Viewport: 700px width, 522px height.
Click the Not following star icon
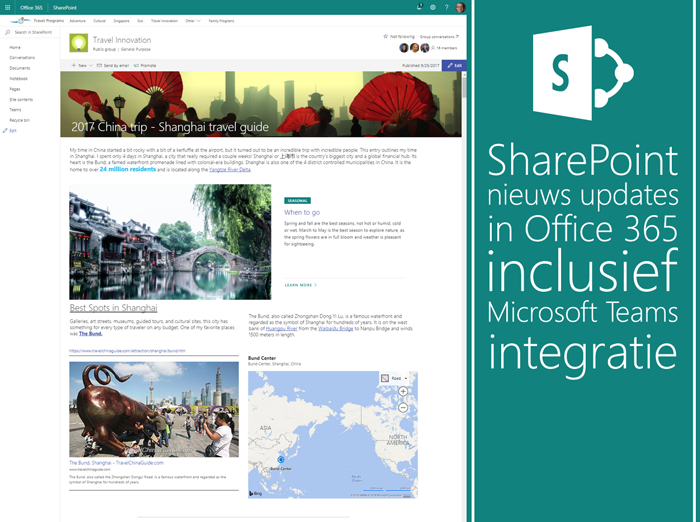385,36
